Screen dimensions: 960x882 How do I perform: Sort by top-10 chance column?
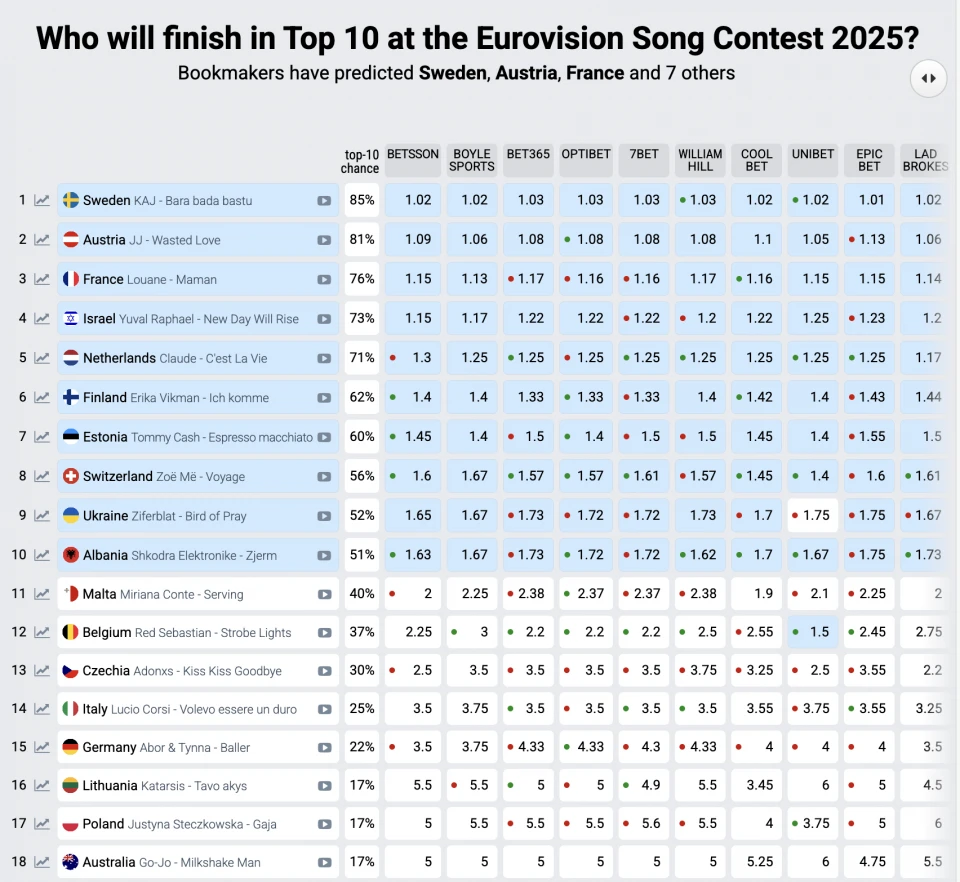pyautogui.click(x=361, y=162)
